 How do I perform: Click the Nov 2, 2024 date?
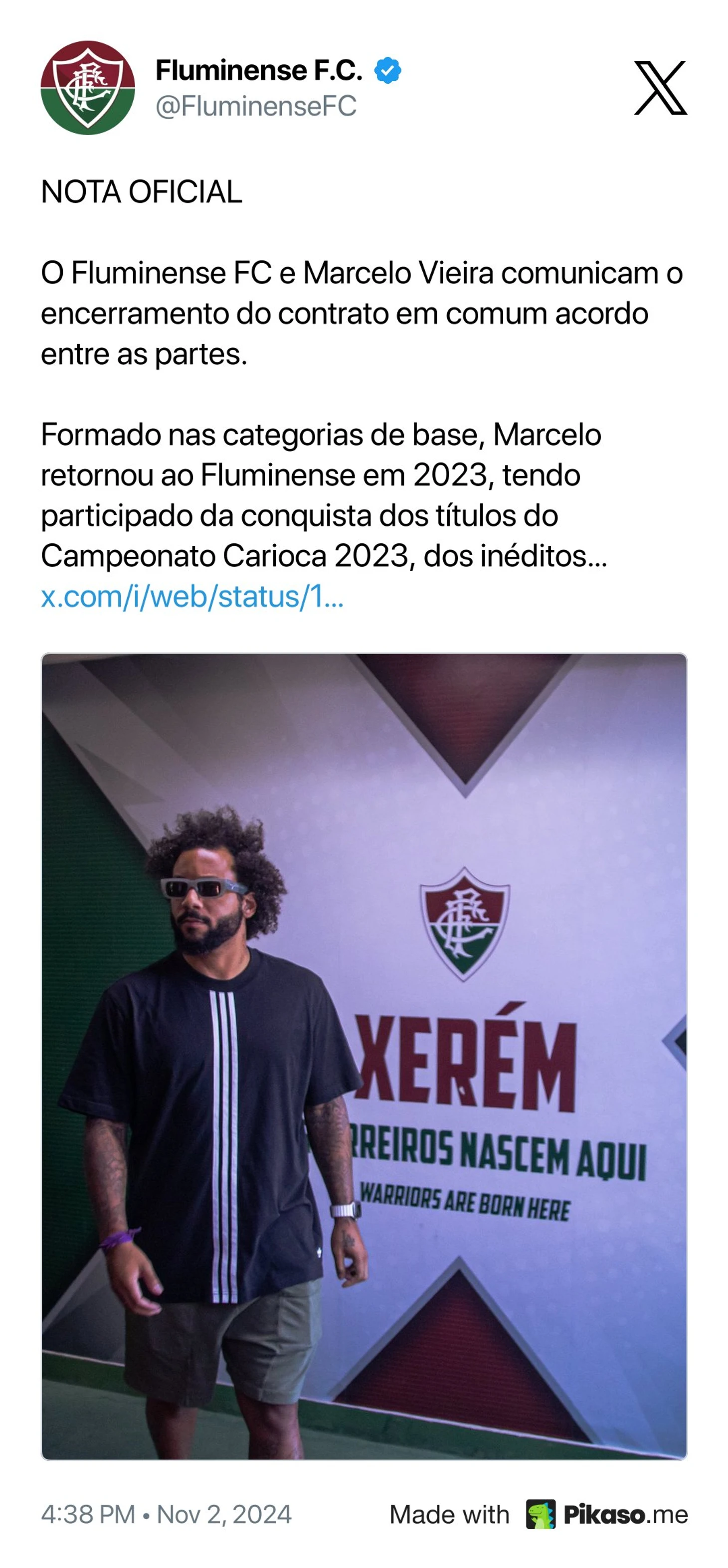[x=224, y=1515]
